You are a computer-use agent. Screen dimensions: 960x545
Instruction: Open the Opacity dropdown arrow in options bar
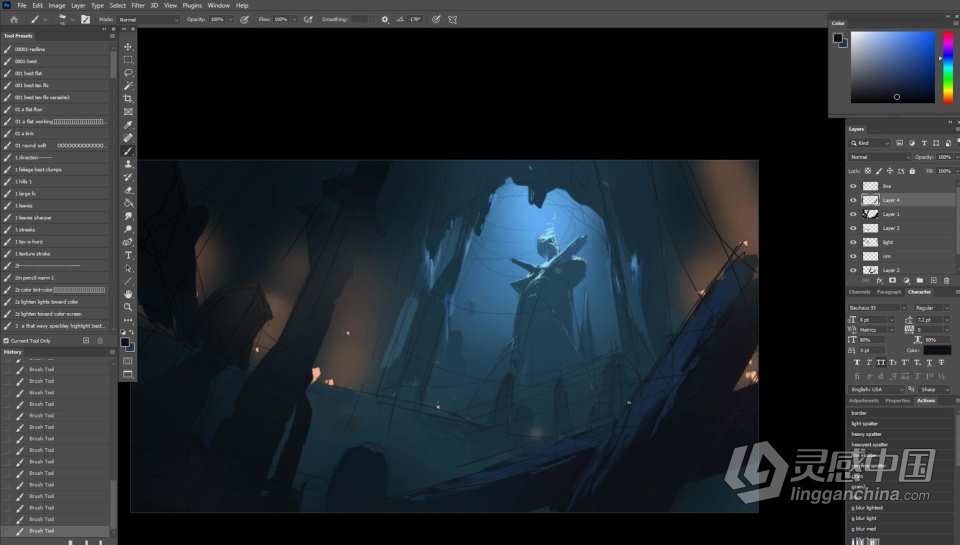tap(231, 20)
